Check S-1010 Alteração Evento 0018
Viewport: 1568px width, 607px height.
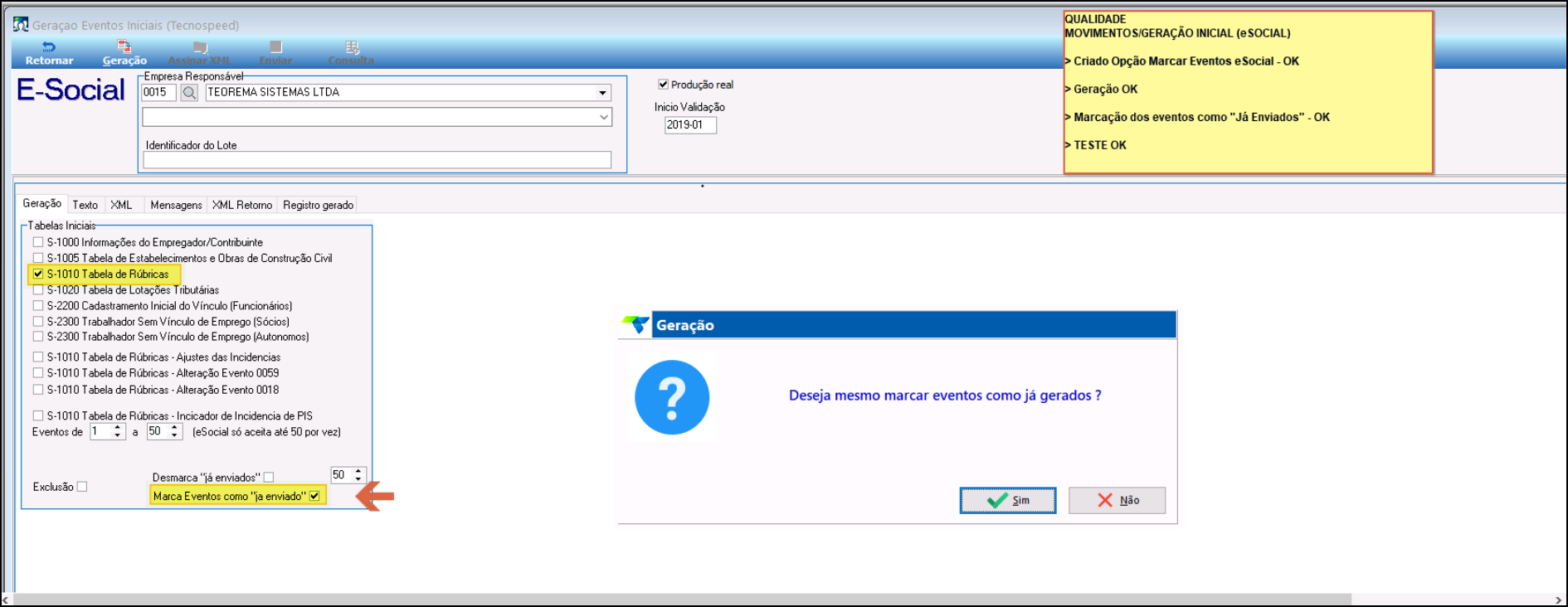point(38,390)
